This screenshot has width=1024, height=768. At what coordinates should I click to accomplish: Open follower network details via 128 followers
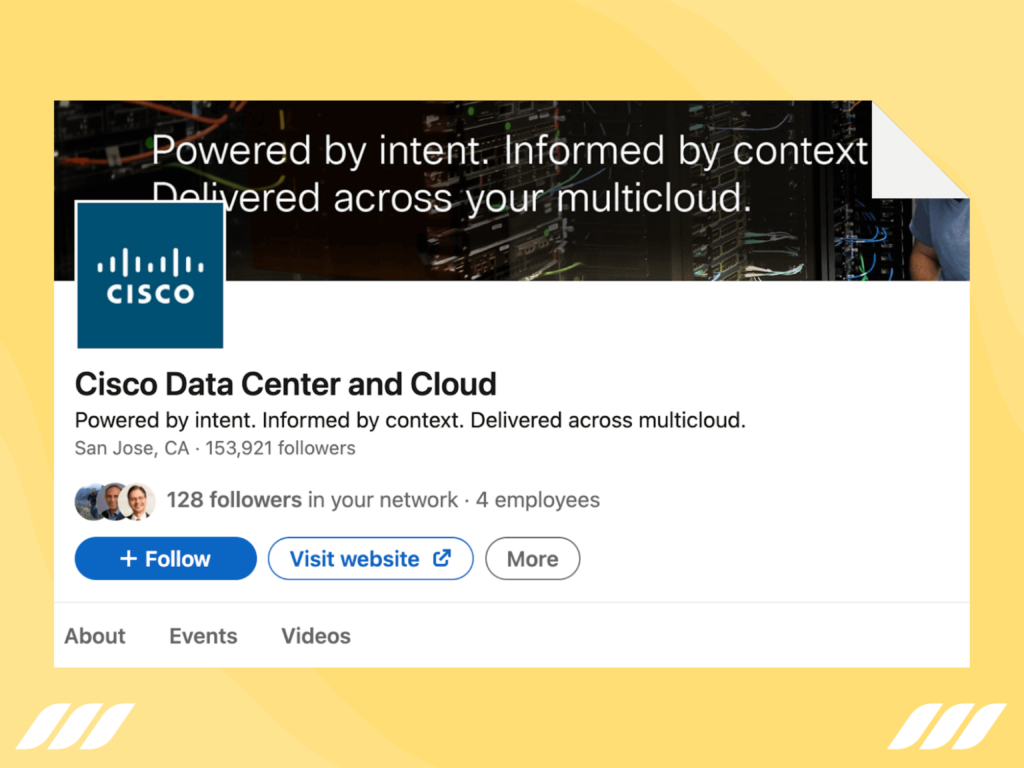tap(234, 500)
